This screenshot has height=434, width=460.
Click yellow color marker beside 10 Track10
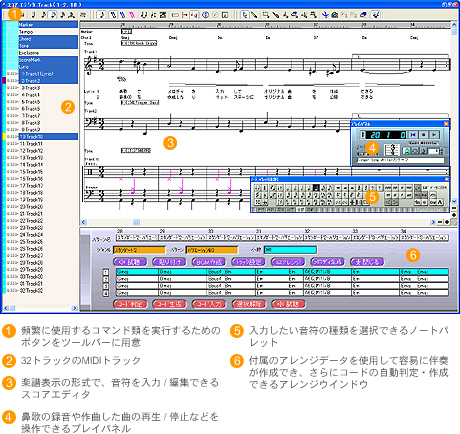coord(4,137)
